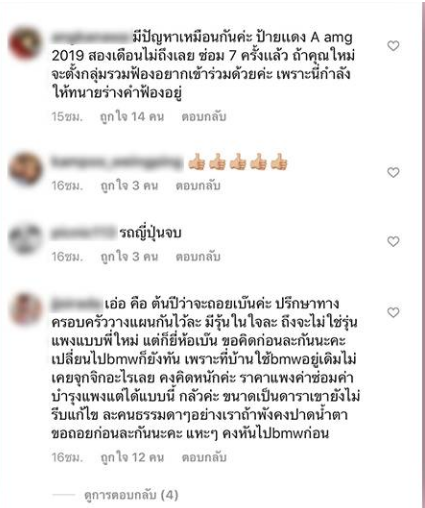
Task: Reply to the A amg 2019 comment
Action: [204, 117]
